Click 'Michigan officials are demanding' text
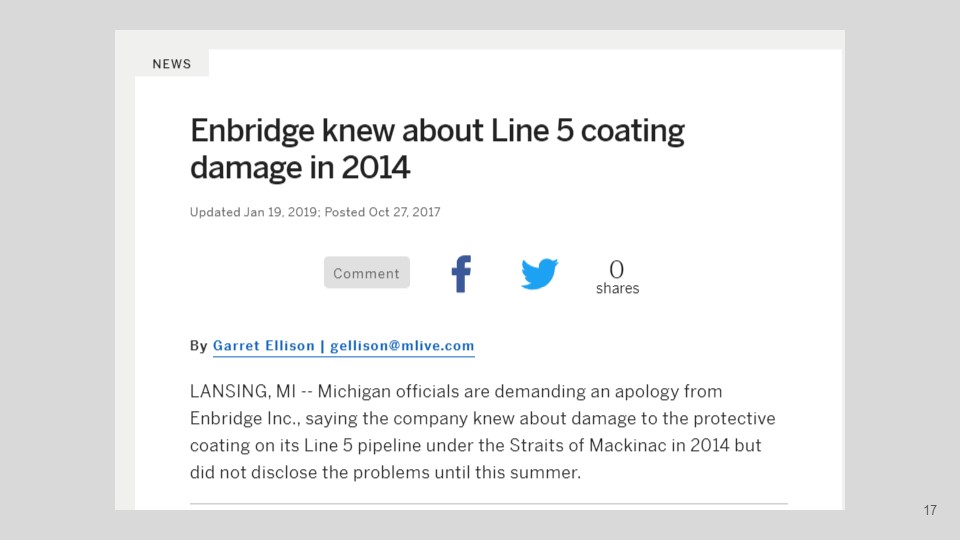960x540 pixels. pos(451,391)
